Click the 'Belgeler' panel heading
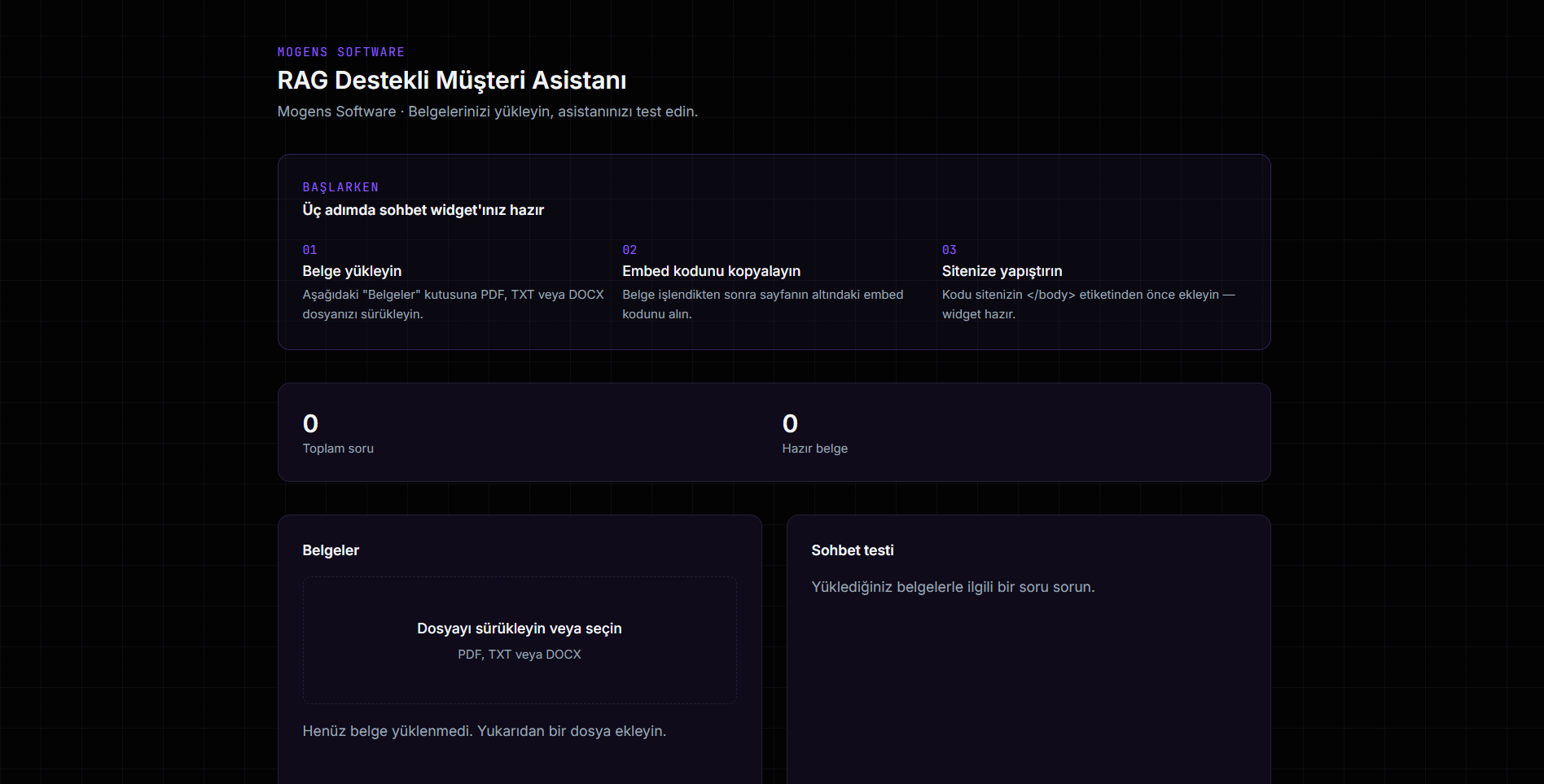 [x=331, y=550]
